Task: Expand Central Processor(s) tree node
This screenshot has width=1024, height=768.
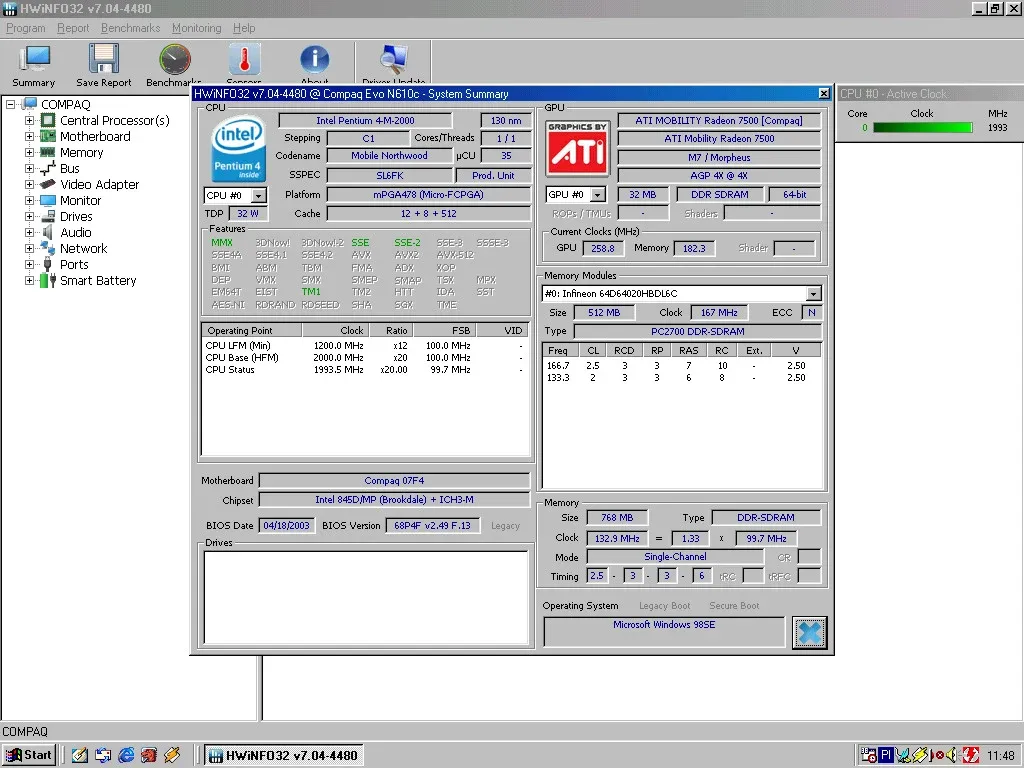Action: (29, 120)
